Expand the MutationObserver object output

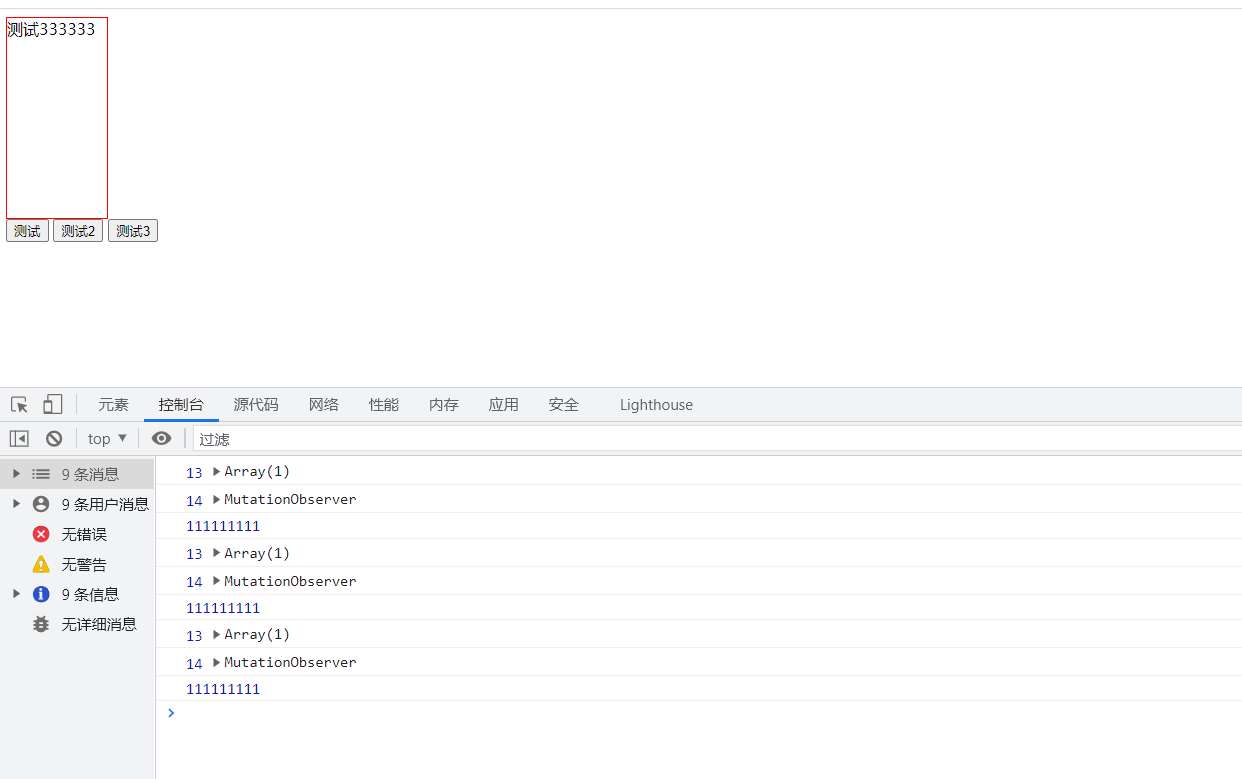tap(216, 499)
